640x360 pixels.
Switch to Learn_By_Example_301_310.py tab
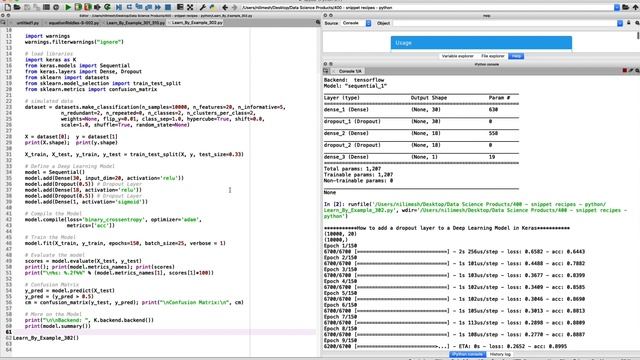click(135, 23)
